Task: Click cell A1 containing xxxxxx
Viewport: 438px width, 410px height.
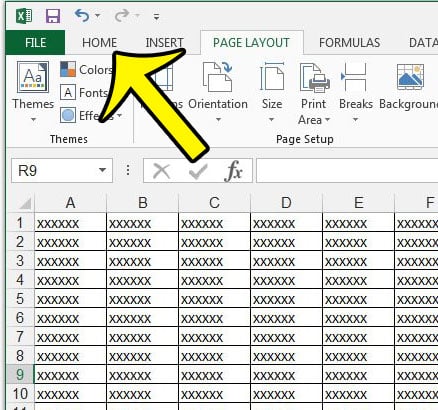Action: coord(70,223)
